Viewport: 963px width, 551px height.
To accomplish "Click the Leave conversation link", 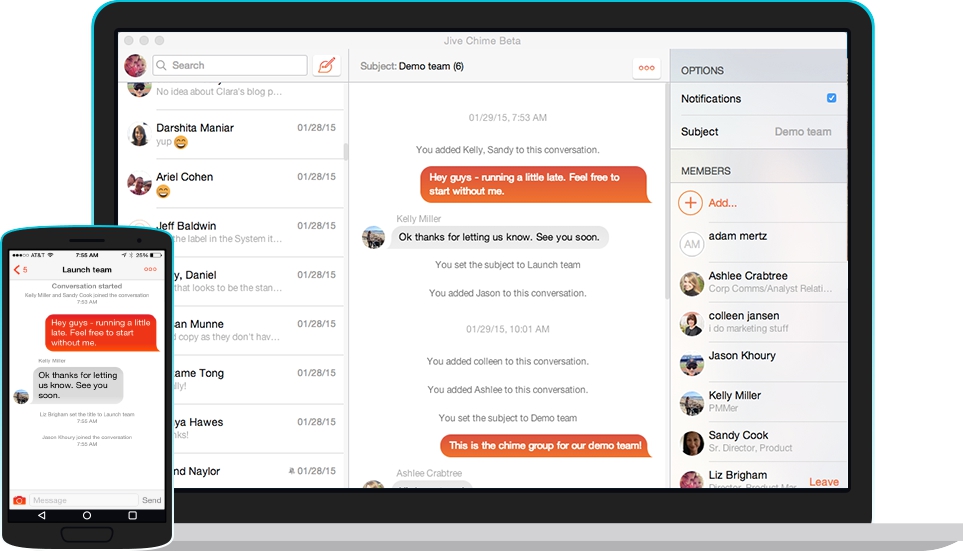I will [823, 482].
